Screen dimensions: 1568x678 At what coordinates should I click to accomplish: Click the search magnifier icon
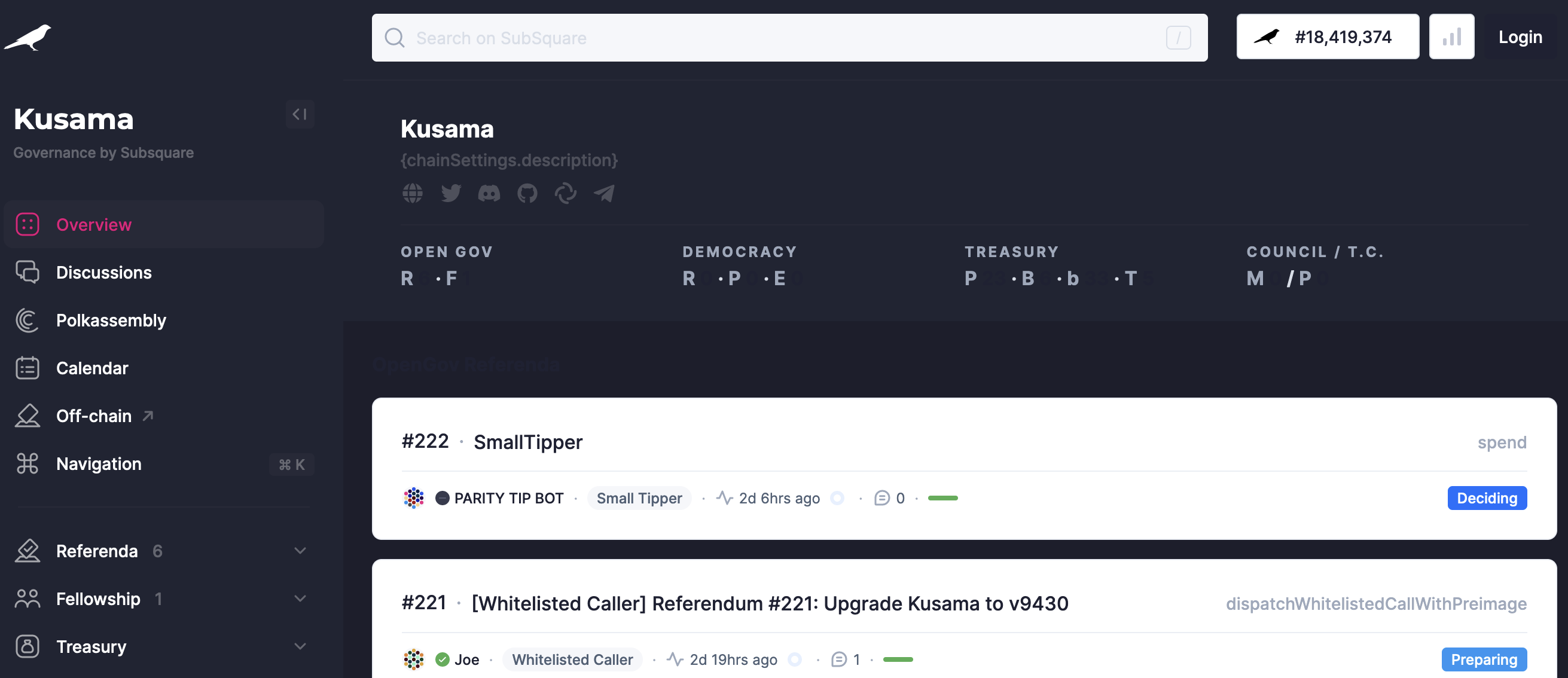(394, 37)
